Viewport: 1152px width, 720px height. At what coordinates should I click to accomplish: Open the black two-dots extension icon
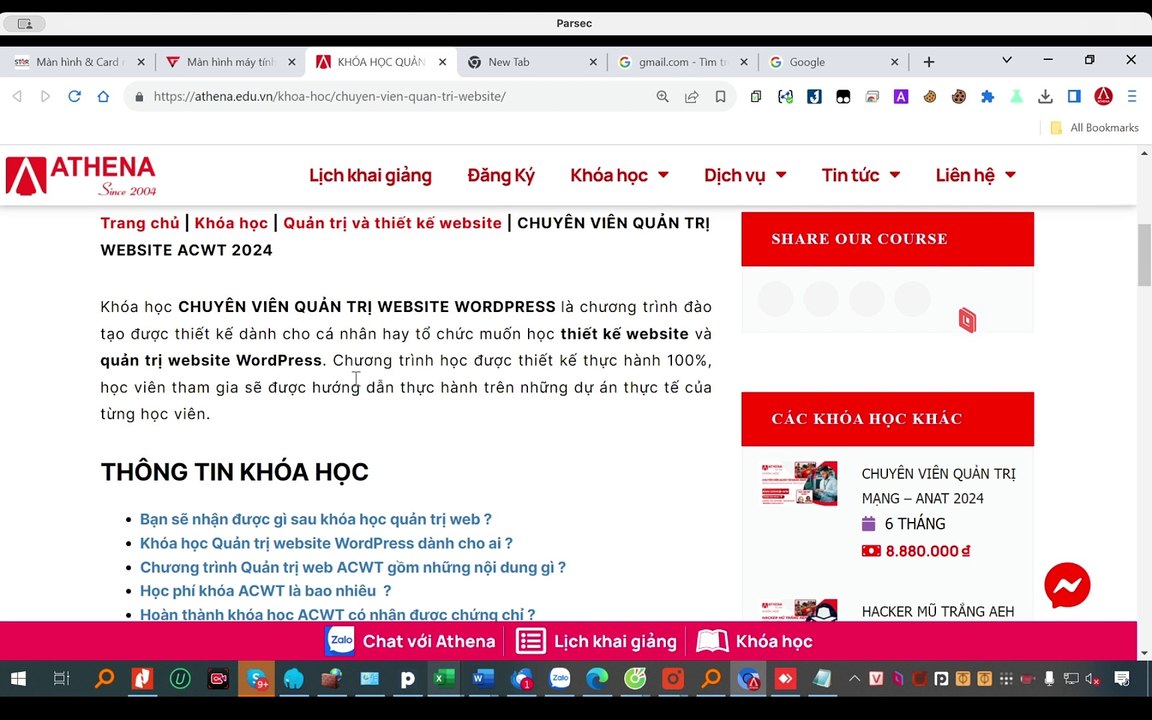[x=843, y=96]
